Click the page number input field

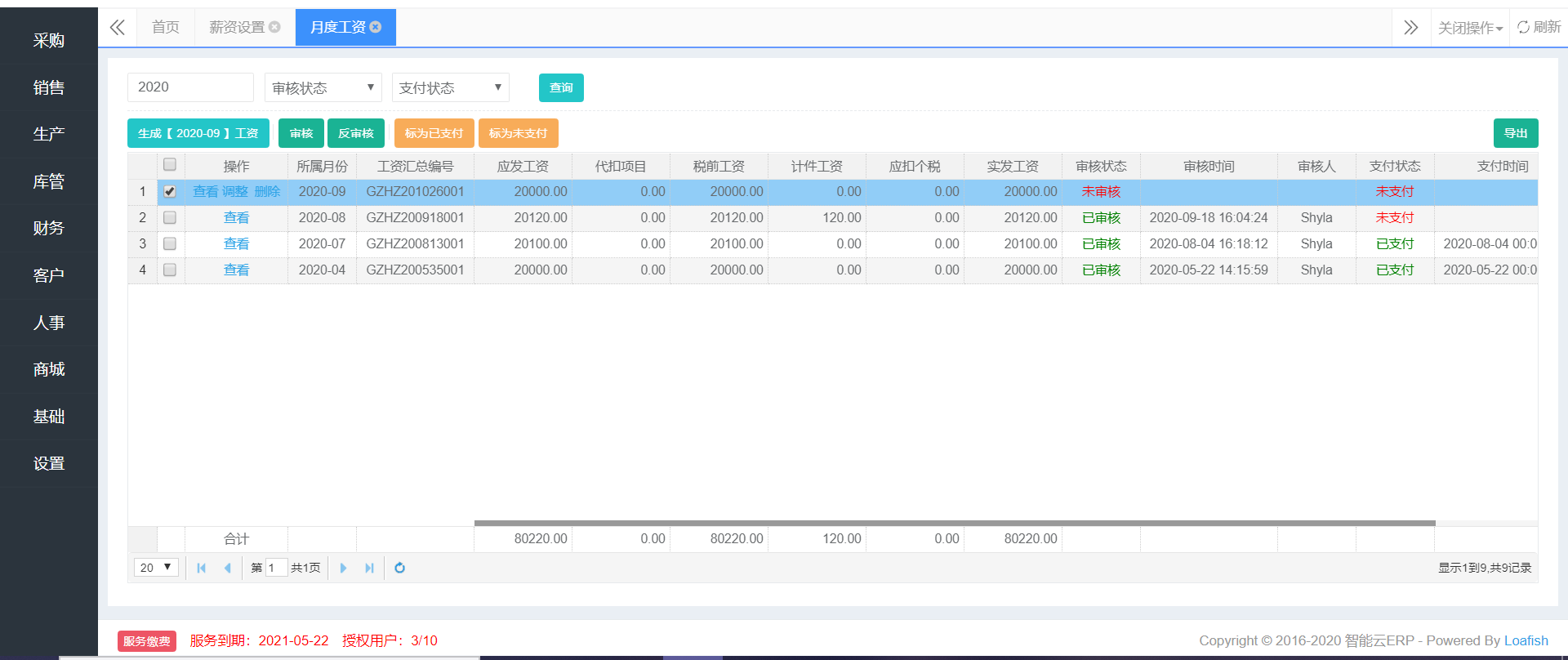point(276,568)
